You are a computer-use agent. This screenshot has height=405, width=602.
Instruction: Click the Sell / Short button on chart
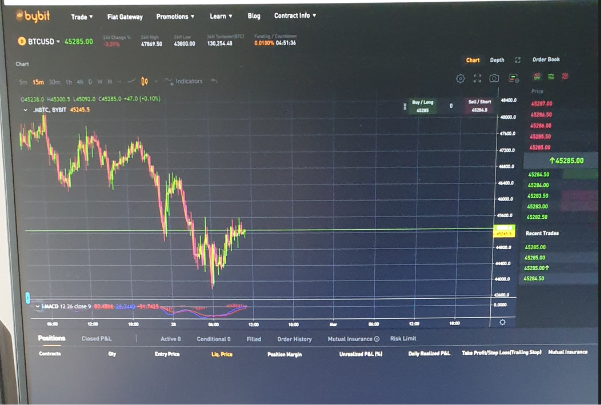480,106
